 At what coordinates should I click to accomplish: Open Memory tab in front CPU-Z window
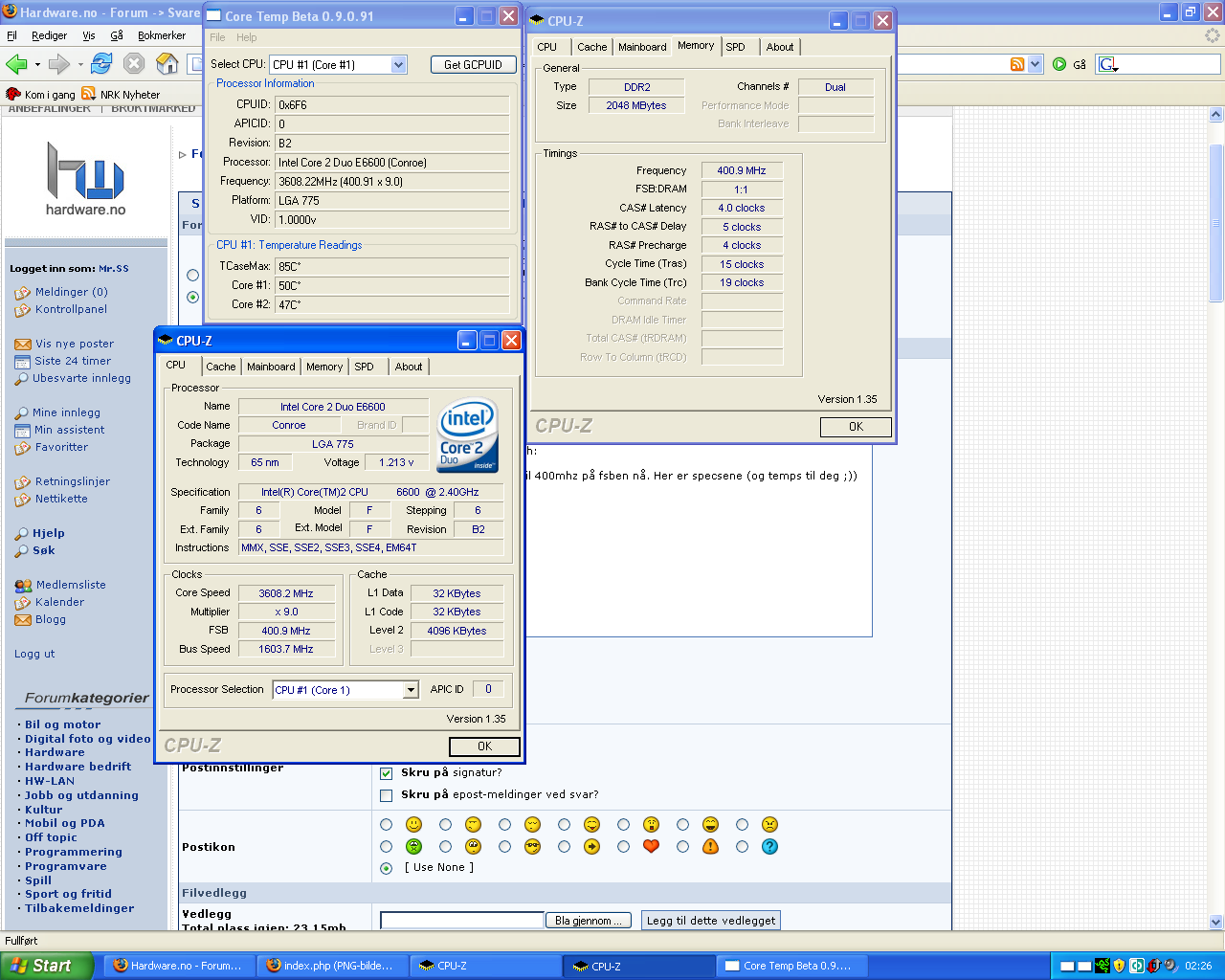tap(324, 367)
